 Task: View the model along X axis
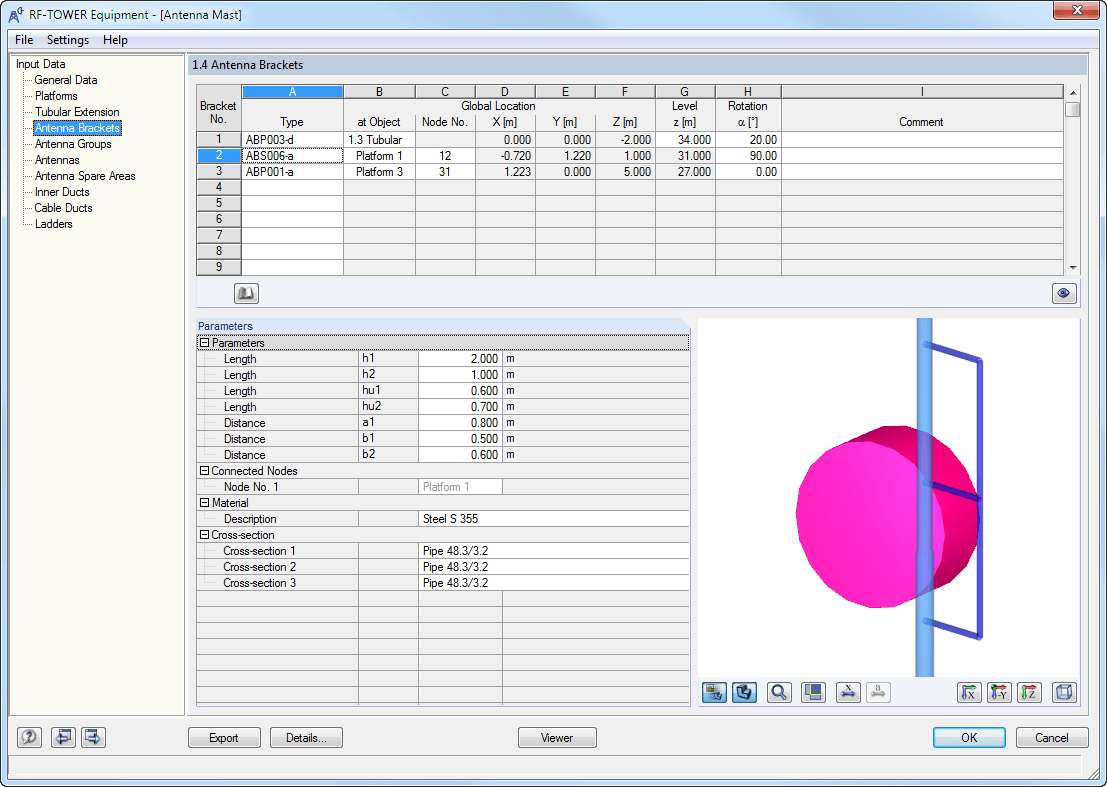click(969, 692)
